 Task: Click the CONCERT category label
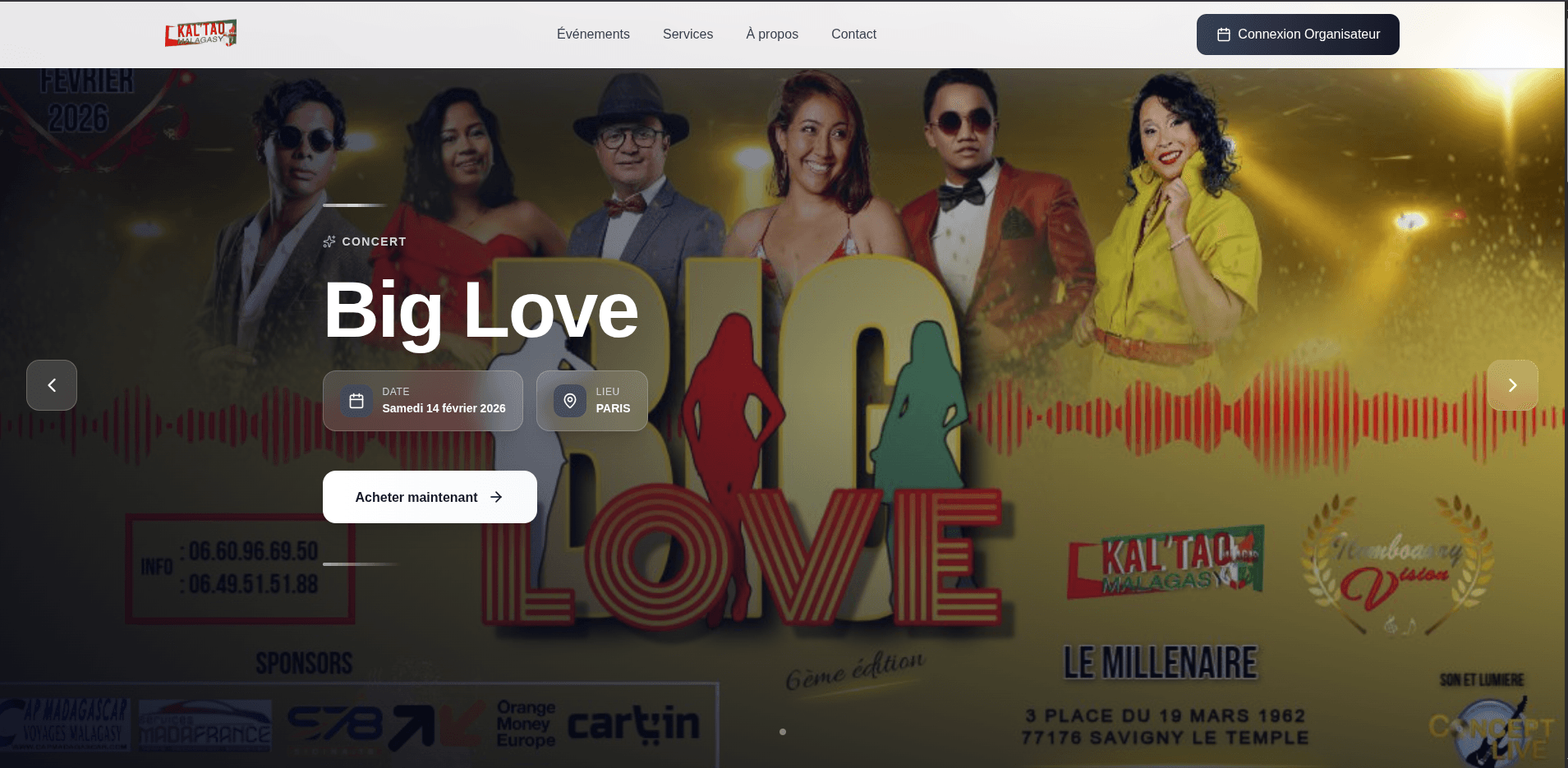pos(374,241)
